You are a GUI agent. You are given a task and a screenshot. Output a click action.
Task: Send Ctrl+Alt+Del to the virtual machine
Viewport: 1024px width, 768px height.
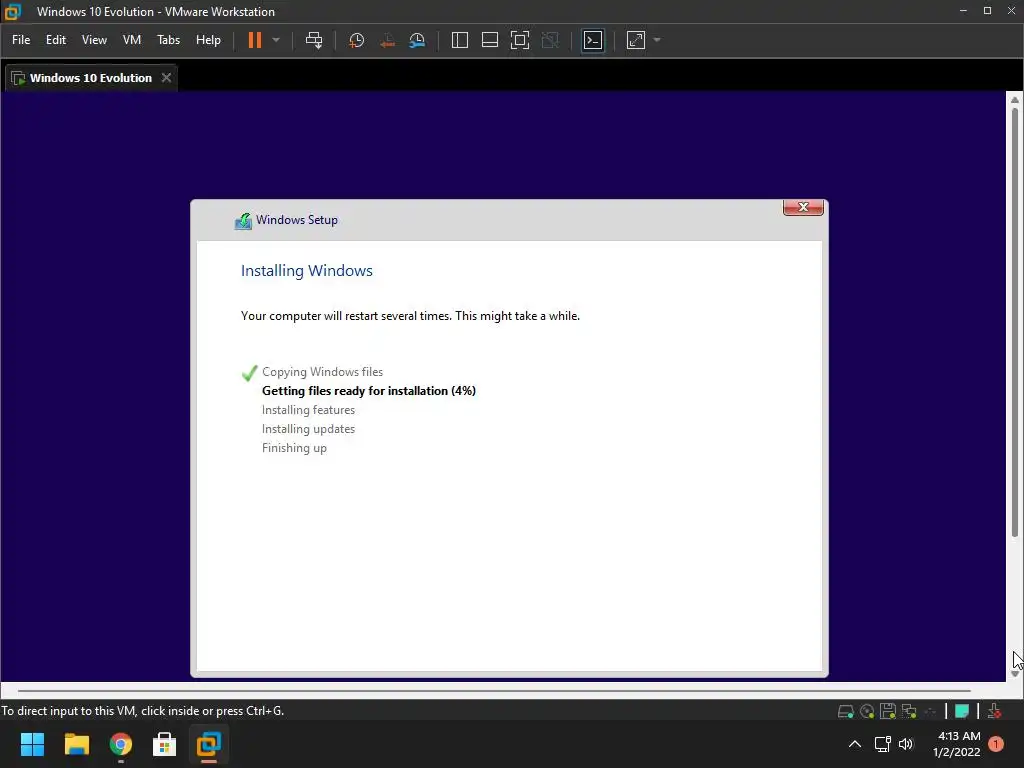click(x=314, y=40)
